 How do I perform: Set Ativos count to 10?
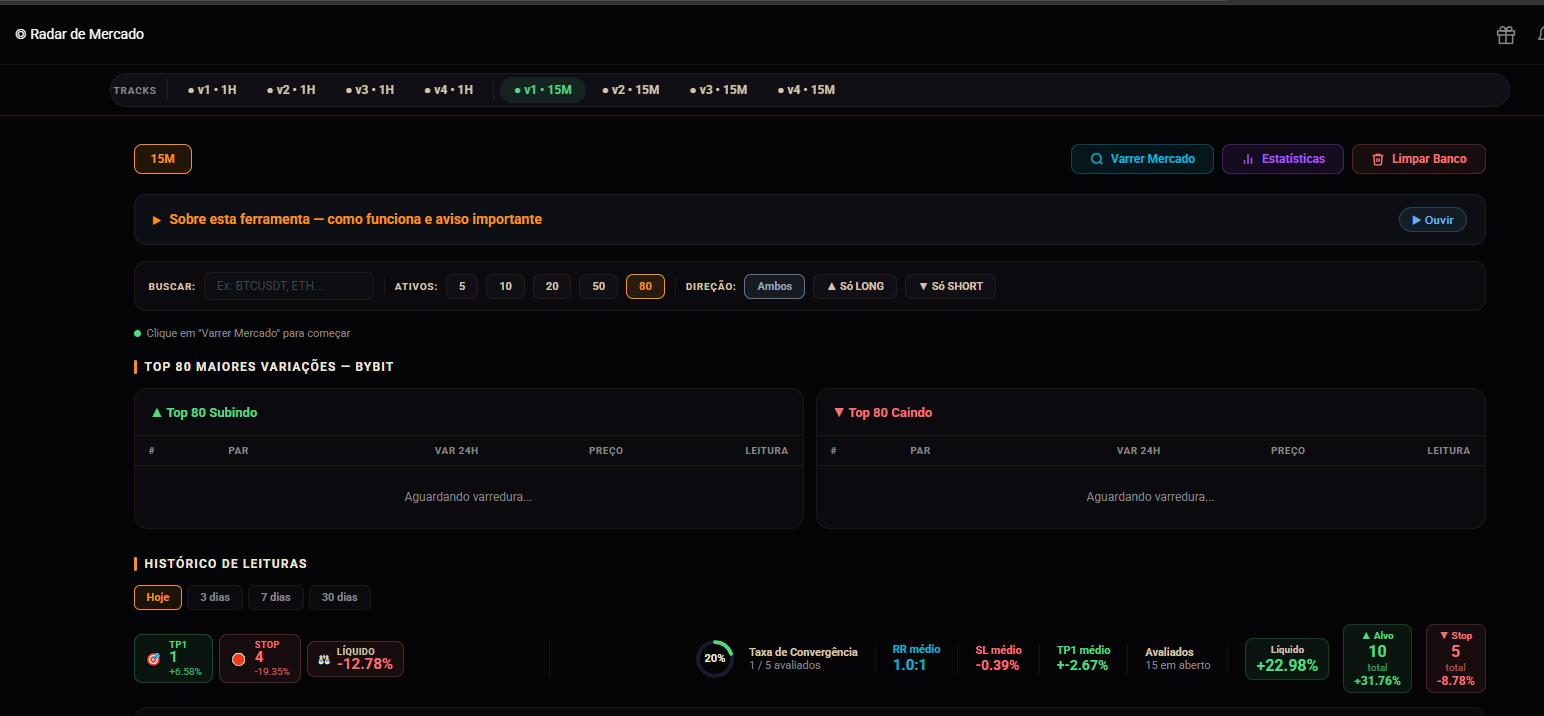point(506,287)
